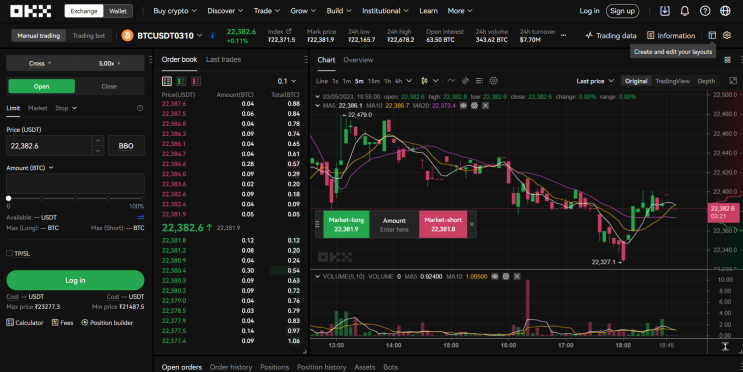The height and width of the screenshot is (372, 743).
Task: Open the download app icon
Action: pyautogui.click(x=665, y=11)
